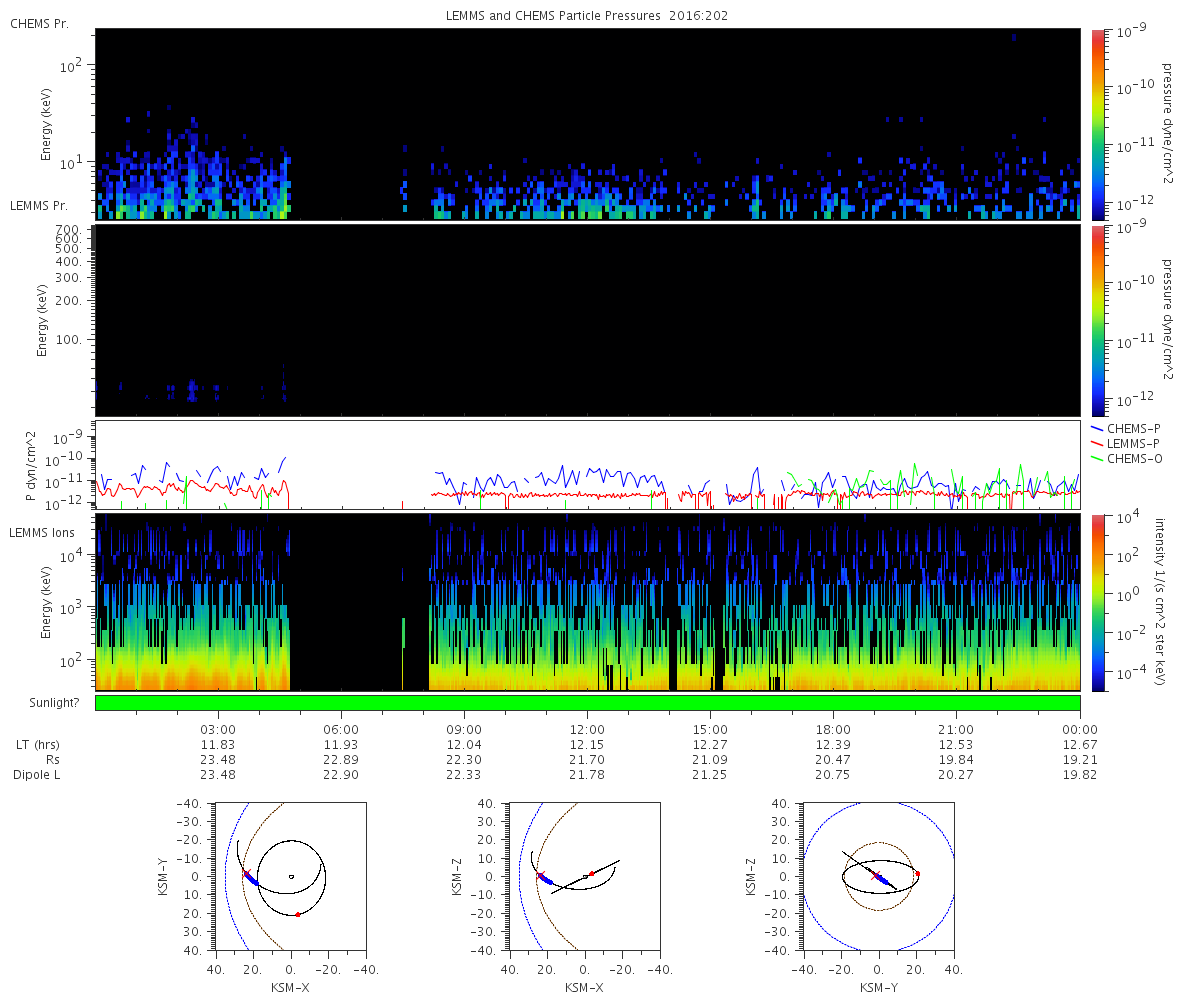The image size is (1200, 1000).
Task: Click the LEMMS Ions panel label
Action: coord(42,533)
